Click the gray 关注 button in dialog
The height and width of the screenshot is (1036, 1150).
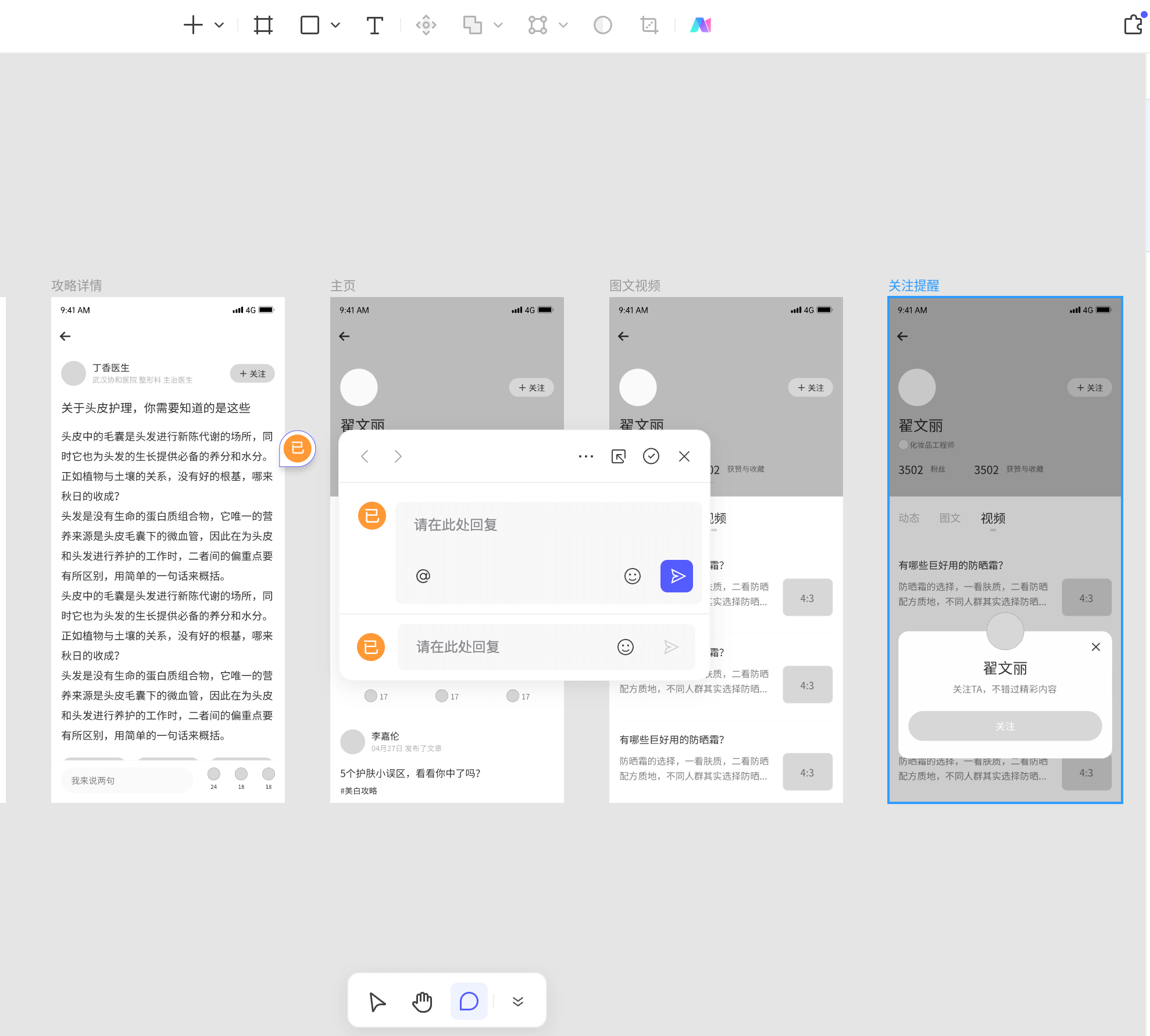pyautogui.click(x=1005, y=726)
